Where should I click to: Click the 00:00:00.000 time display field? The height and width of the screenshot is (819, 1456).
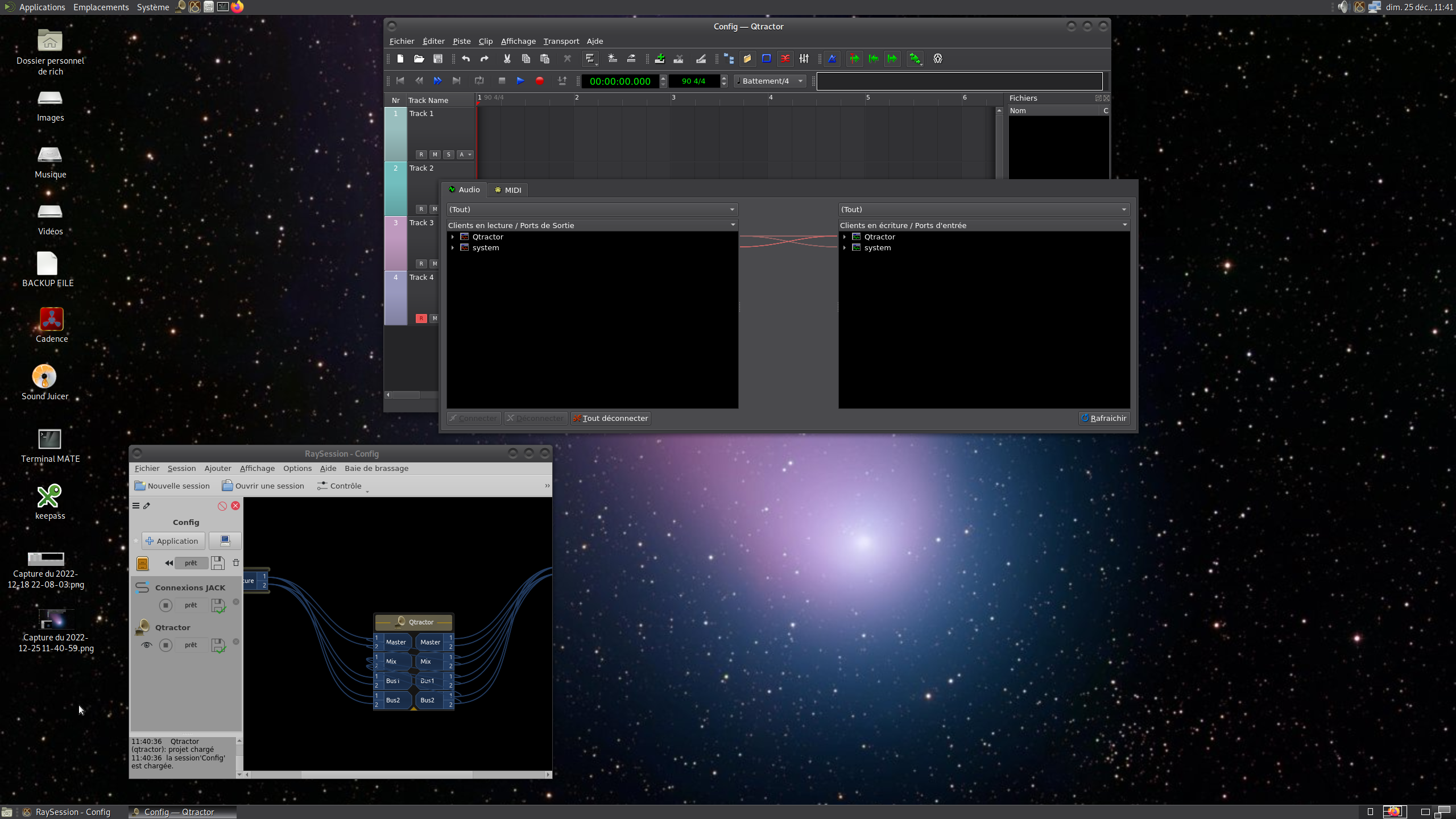click(x=620, y=81)
